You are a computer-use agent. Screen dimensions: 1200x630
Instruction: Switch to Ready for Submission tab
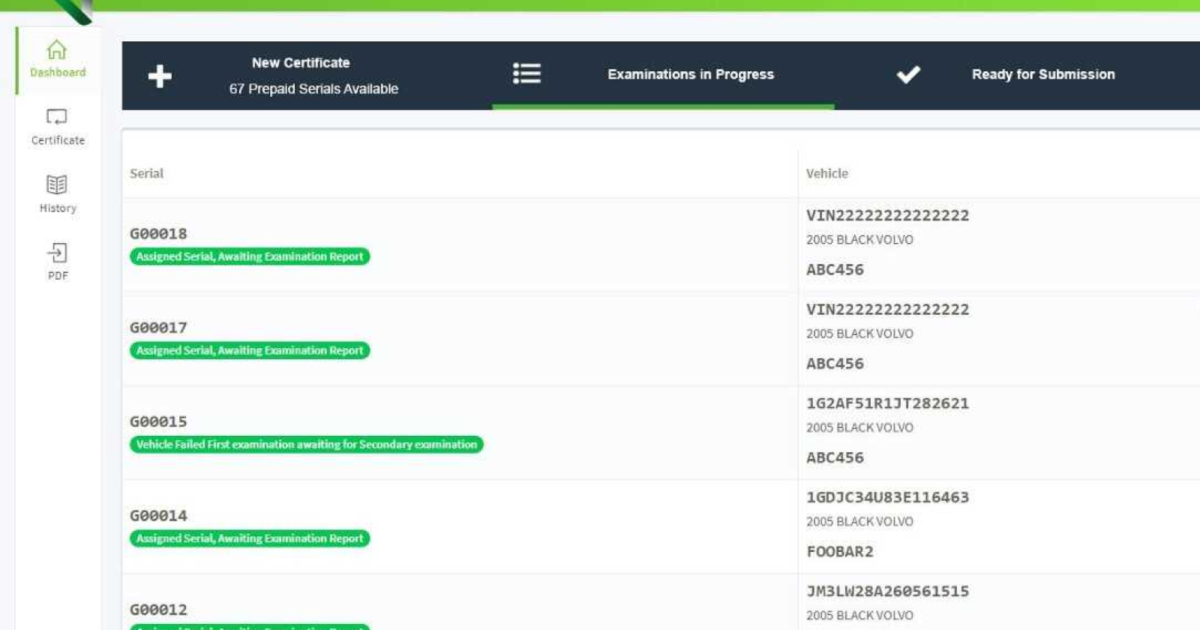click(1042, 75)
